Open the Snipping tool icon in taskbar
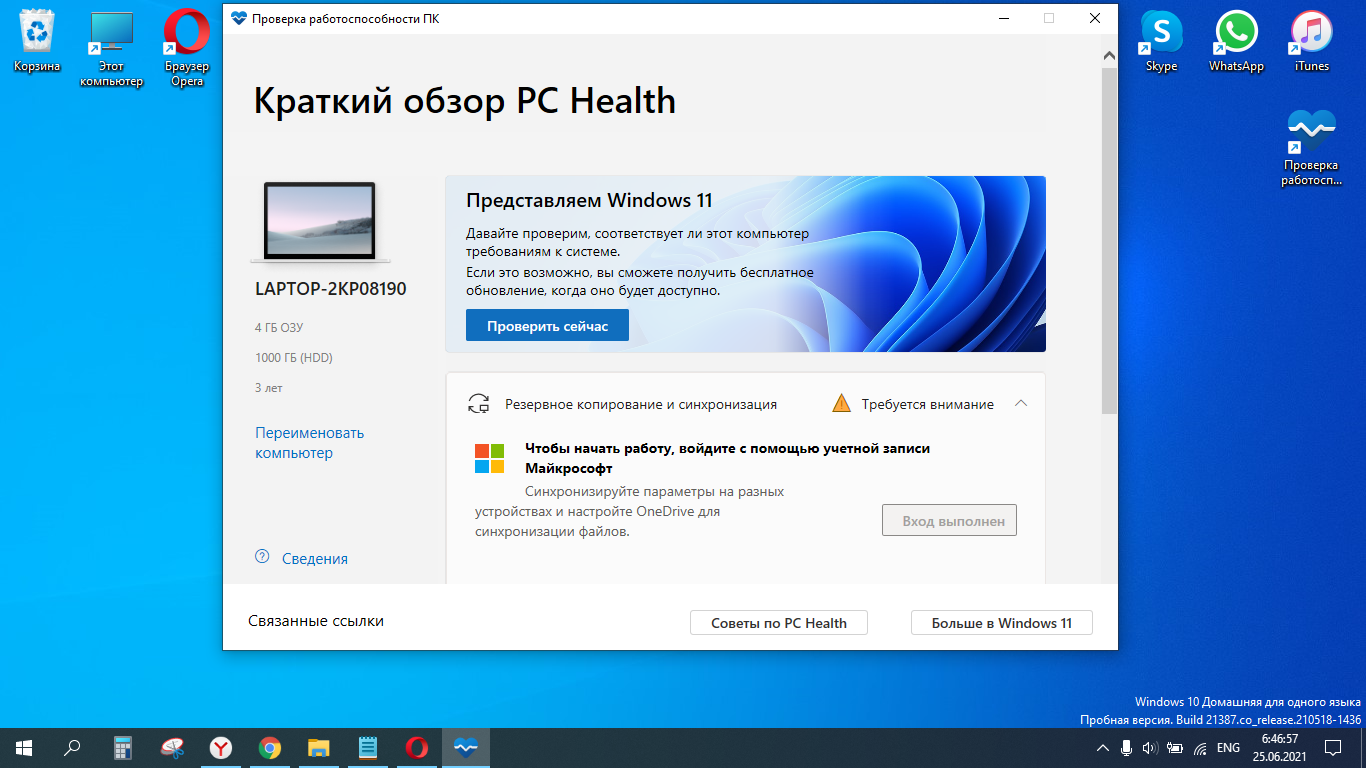Image resolution: width=1366 pixels, height=768 pixels. coord(172,747)
